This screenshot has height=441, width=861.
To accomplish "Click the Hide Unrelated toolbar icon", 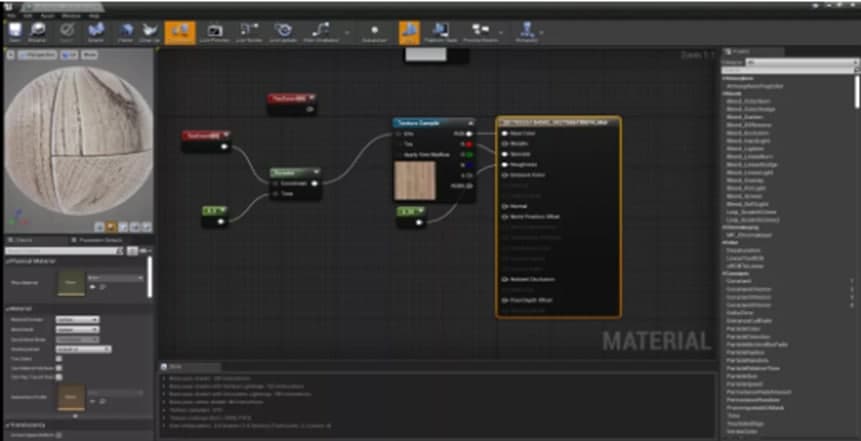I will tap(320, 32).
